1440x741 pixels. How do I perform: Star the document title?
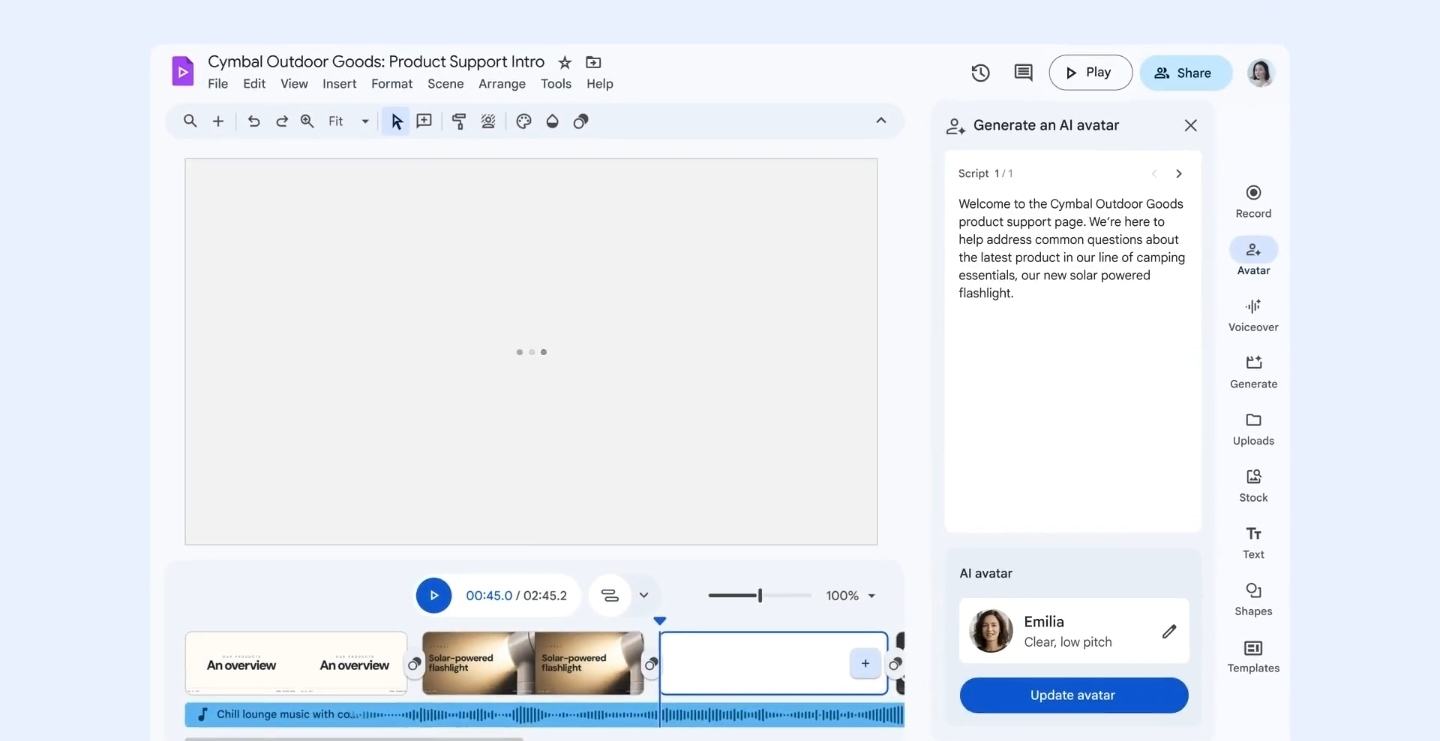[565, 62]
